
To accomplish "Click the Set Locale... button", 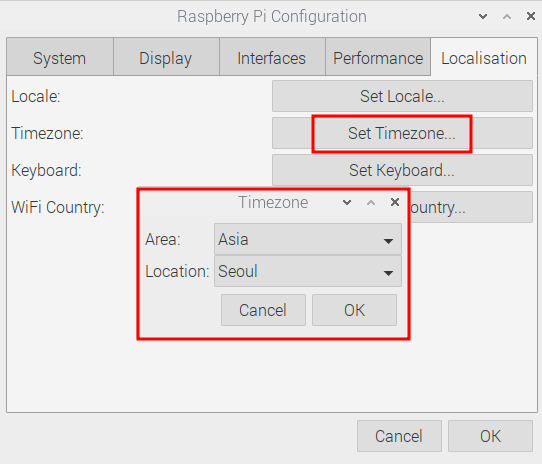I will (402, 96).
